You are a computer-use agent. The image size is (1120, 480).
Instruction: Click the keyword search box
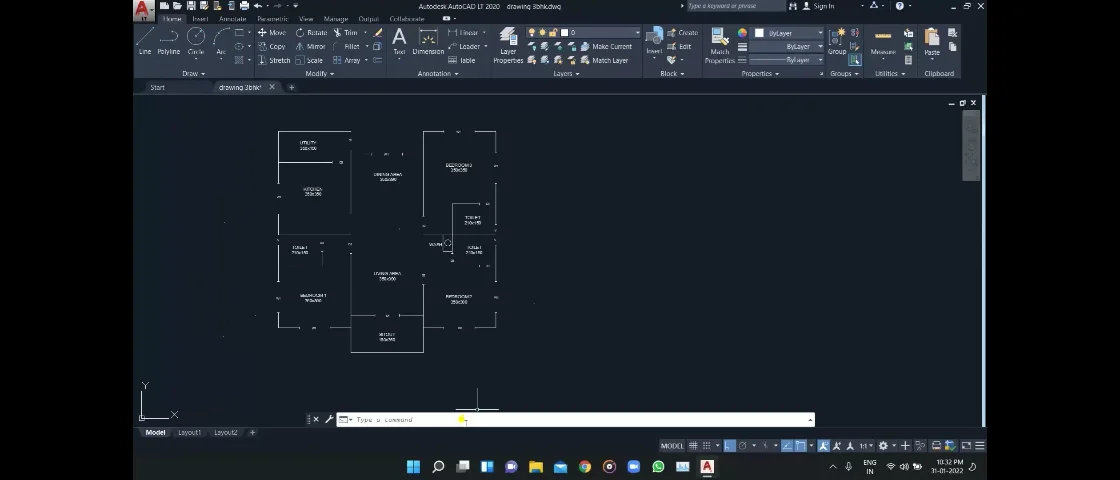[x=736, y=6]
